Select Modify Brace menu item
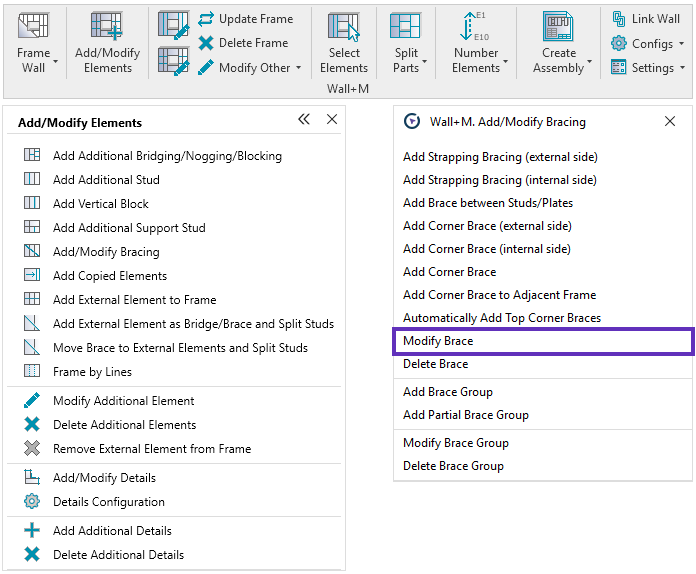696x574 pixels. pos(438,341)
